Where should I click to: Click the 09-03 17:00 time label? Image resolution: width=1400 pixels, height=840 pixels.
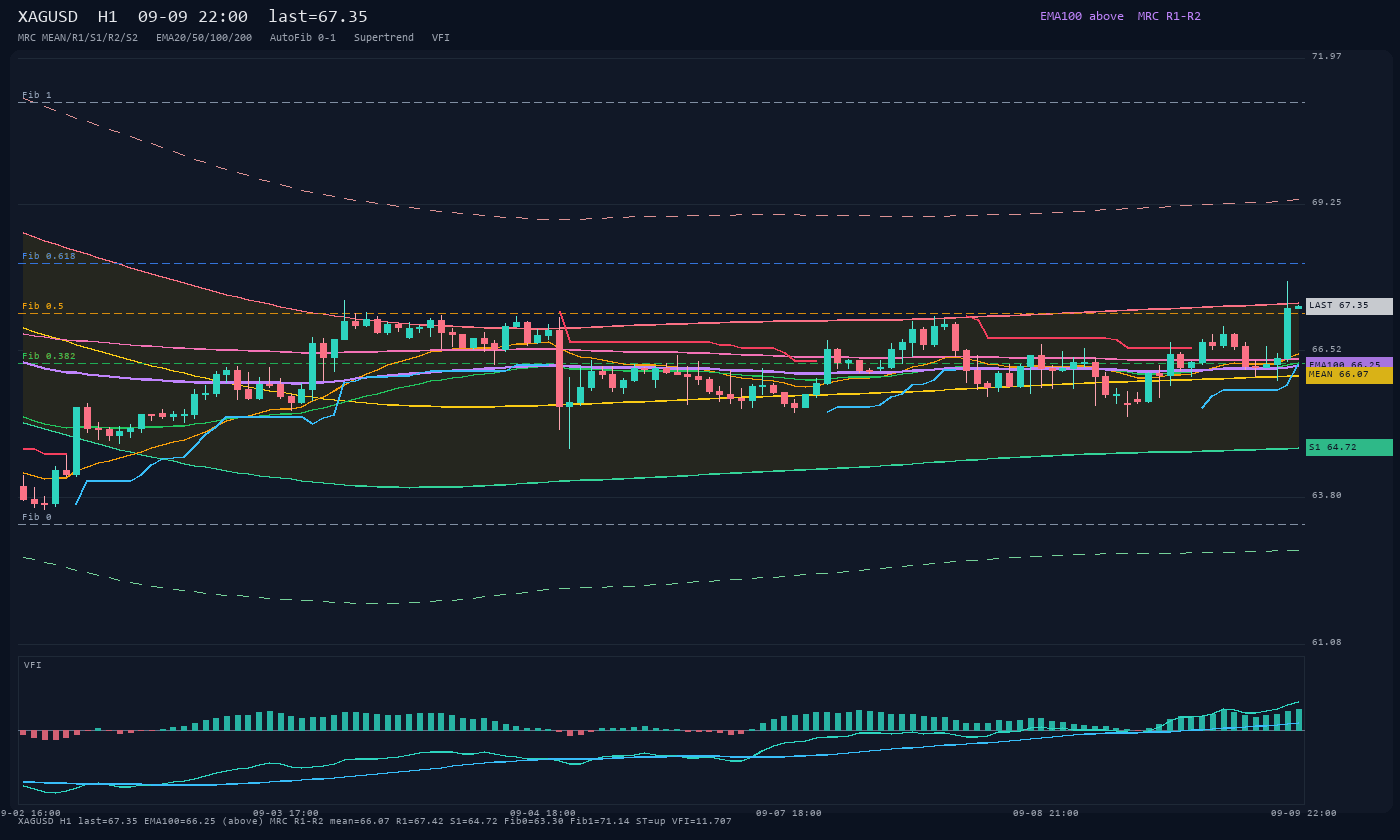[x=286, y=814]
